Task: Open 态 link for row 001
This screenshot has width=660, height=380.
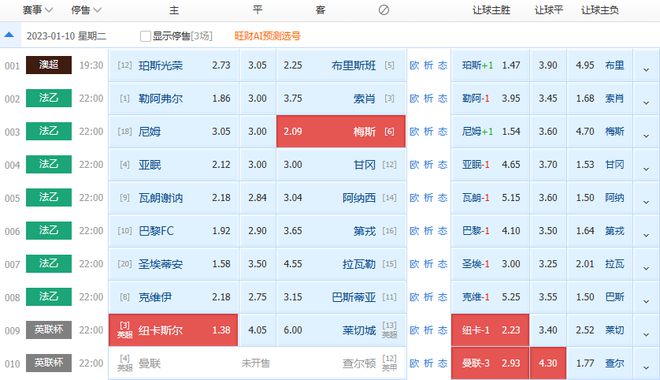Action: tap(442, 65)
